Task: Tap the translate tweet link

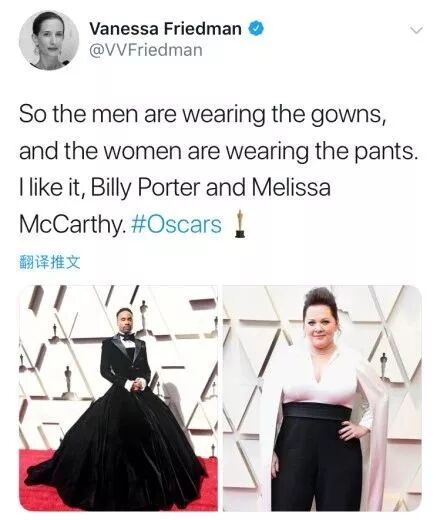Action: tap(49, 262)
